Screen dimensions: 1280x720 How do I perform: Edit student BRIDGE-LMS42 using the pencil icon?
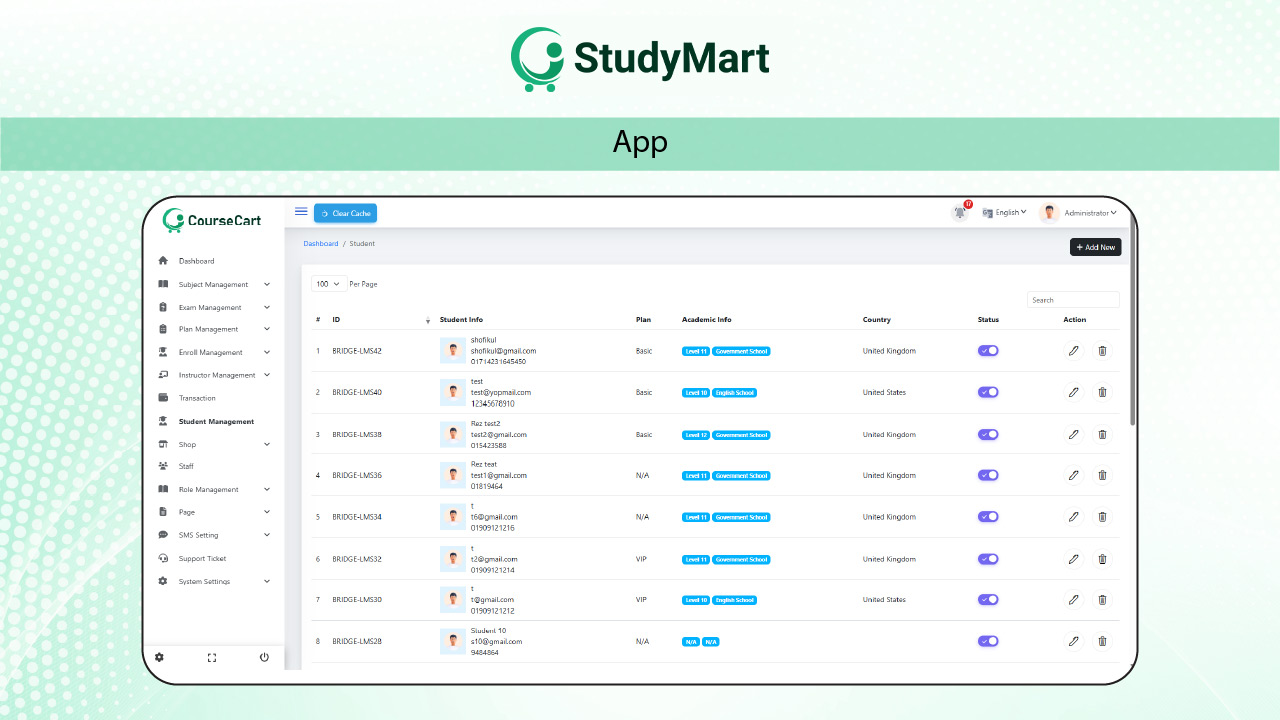1073,350
